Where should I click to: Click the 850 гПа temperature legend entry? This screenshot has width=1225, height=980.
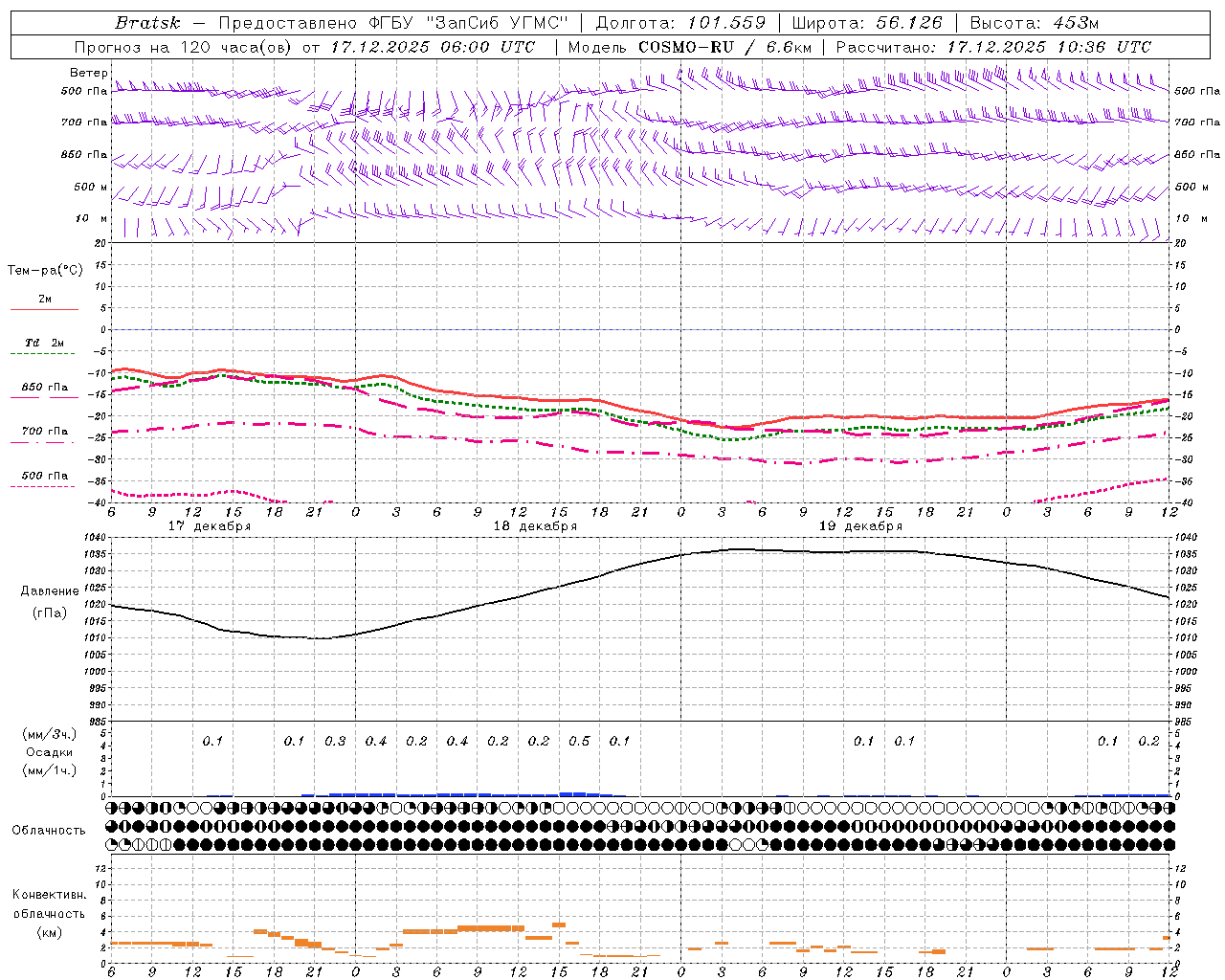(x=44, y=387)
